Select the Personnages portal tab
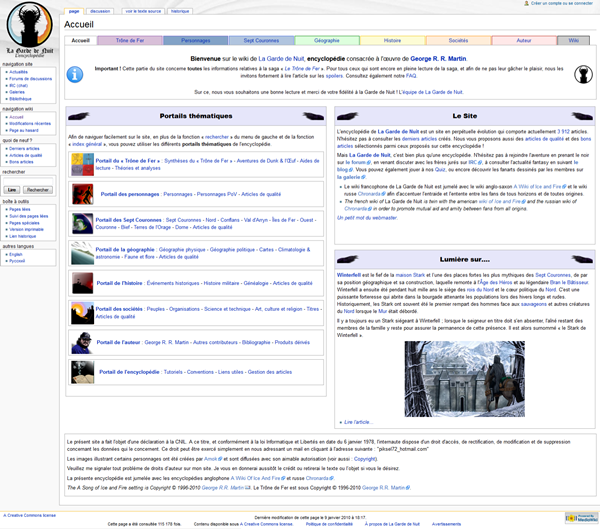Image resolution: width=600 pixels, height=529 pixels. 196,40
